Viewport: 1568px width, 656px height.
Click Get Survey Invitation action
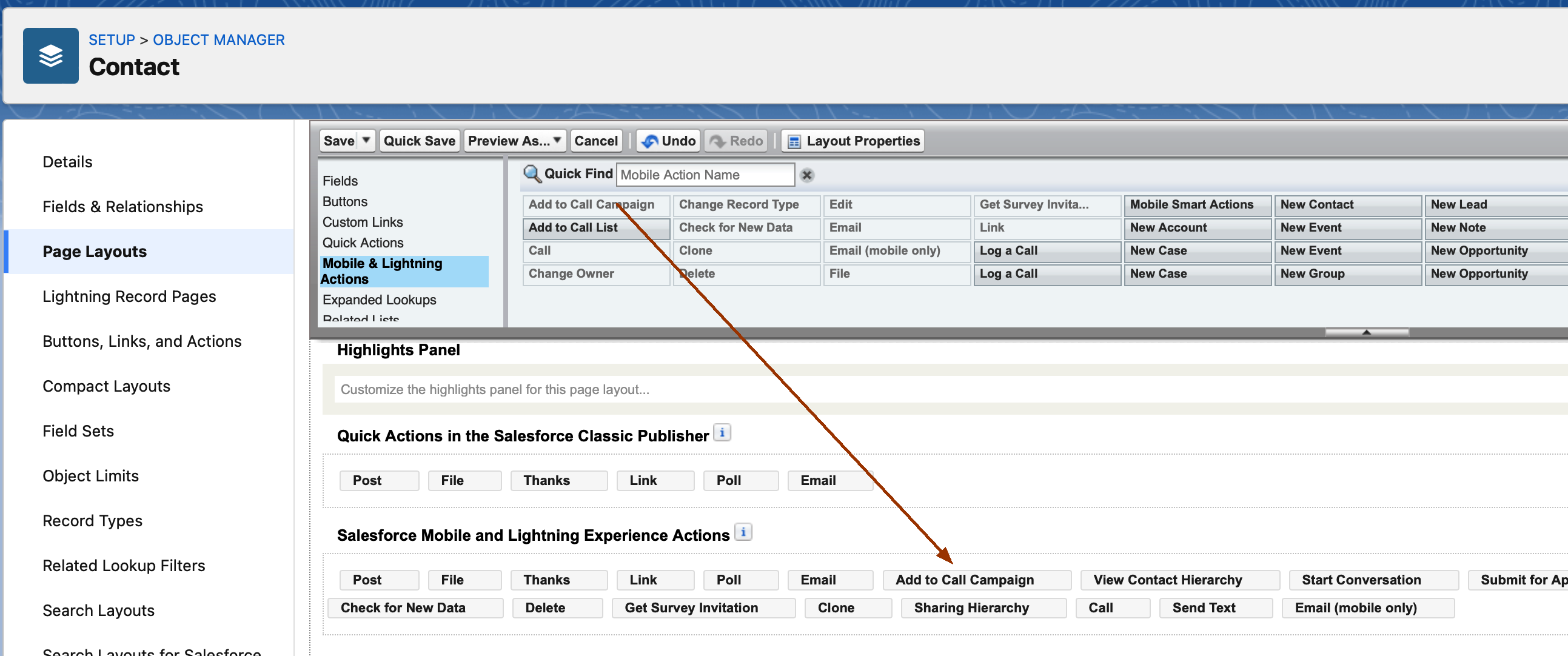click(x=703, y=609)
